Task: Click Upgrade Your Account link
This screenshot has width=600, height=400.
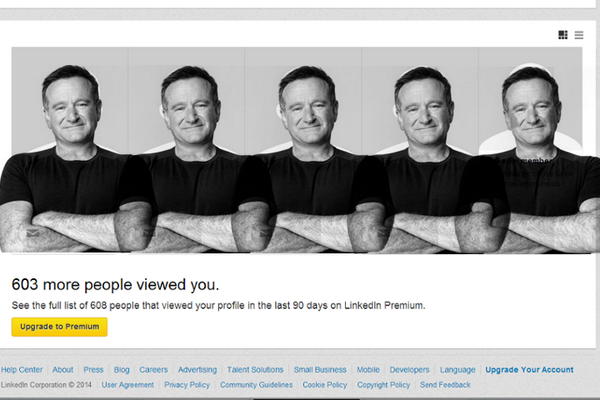Action: pyautogui.click(x=530, y=370)
